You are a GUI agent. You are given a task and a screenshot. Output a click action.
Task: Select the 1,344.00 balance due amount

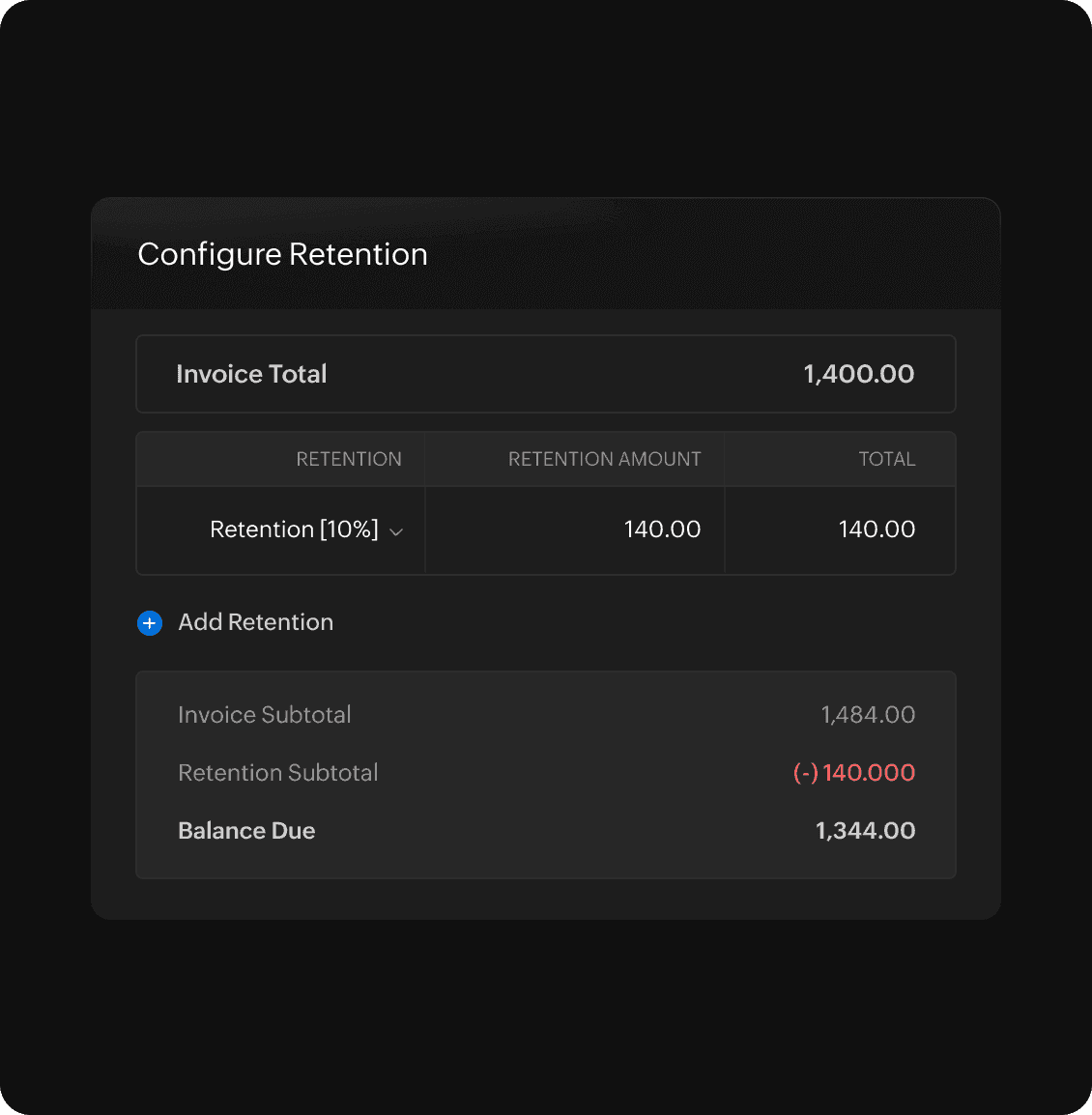[x=865, y=831]
